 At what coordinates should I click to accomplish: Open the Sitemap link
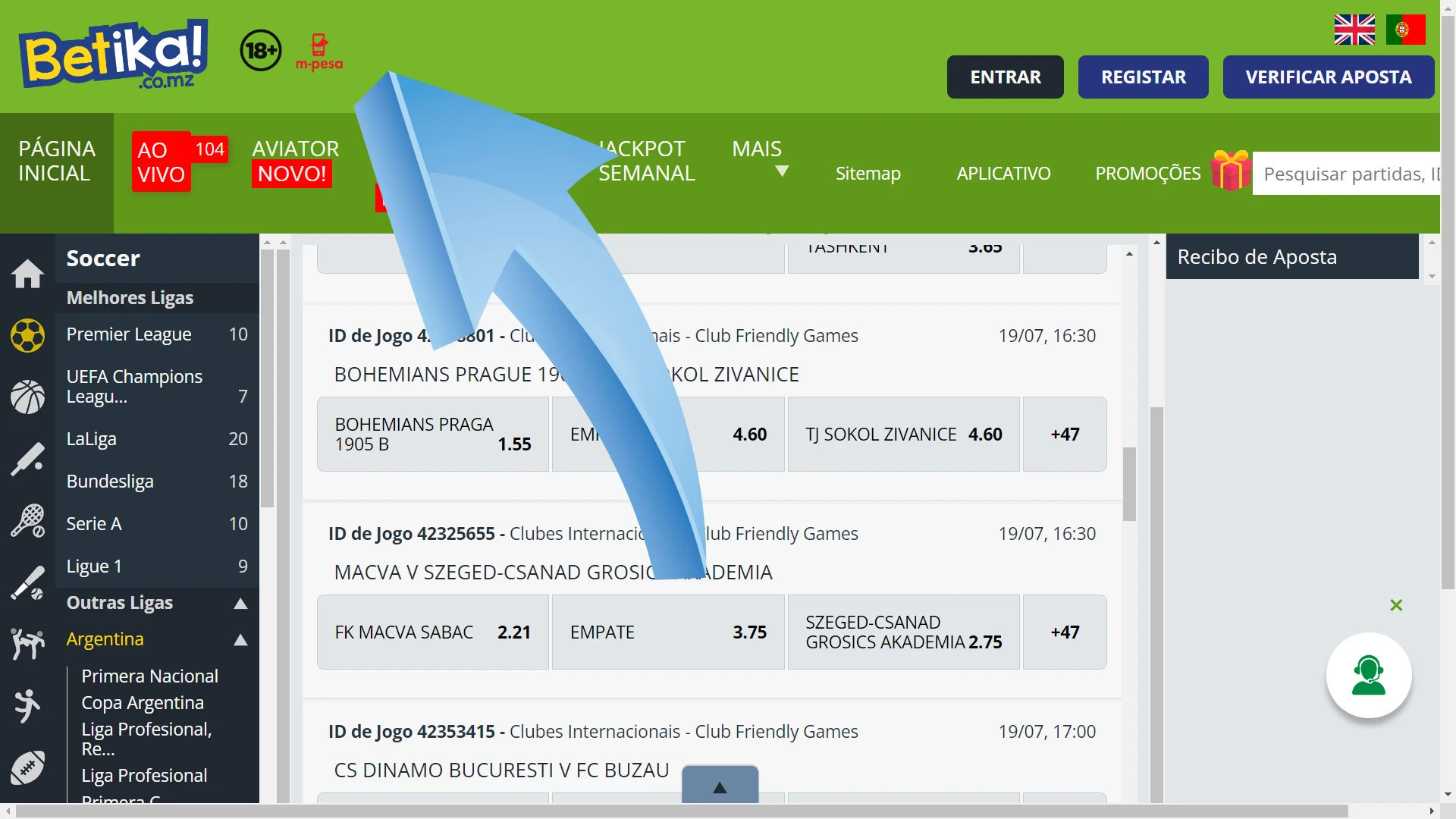coord(868,174)
